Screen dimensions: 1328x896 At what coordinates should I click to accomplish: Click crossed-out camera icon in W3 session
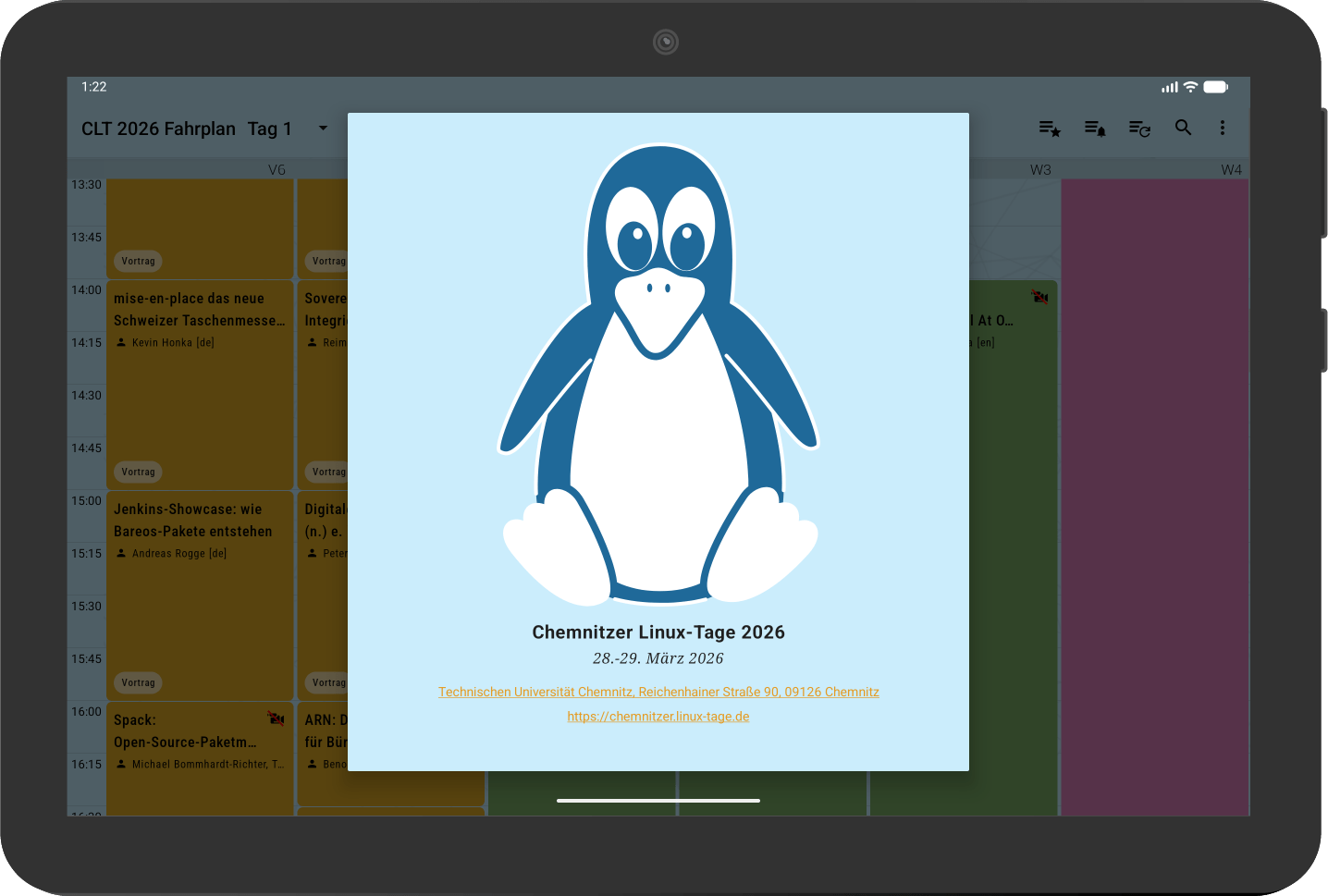point(1040,297)
